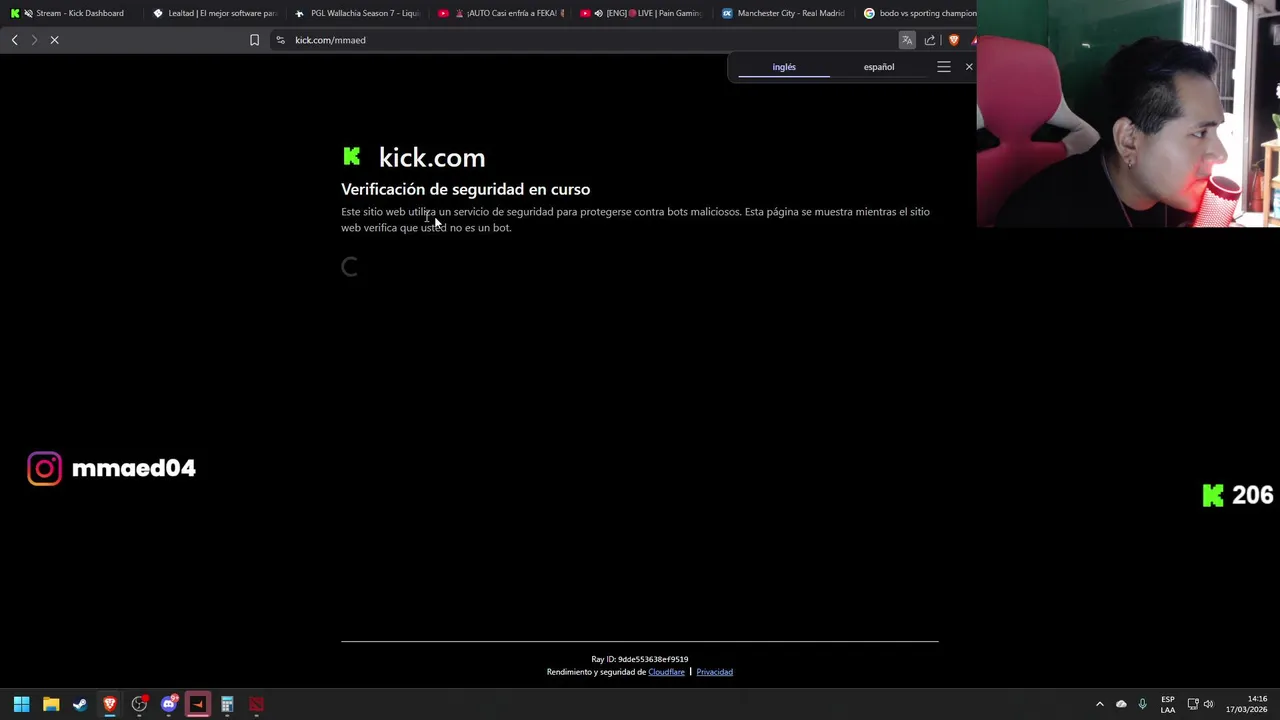
Task: Click the share icon in the address bar
Action: [x=930, y=40]
